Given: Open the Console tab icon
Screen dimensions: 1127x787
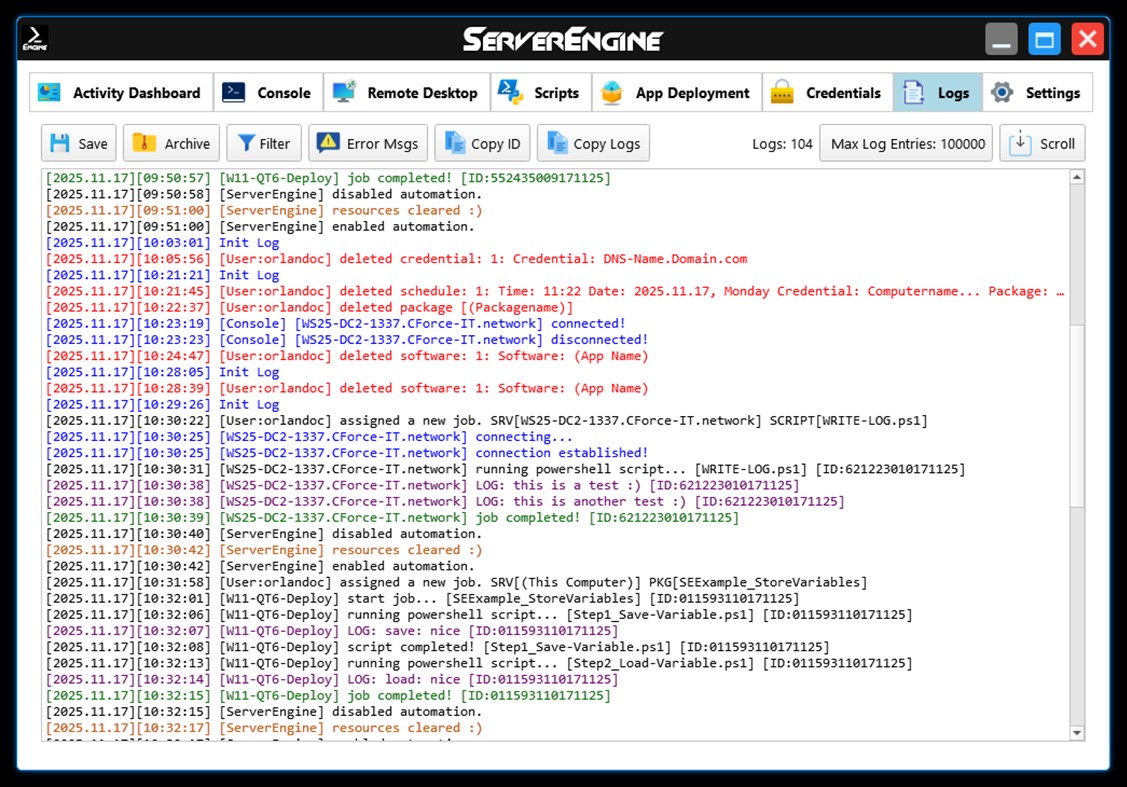Looking at the screenshot, I should 232,92.
